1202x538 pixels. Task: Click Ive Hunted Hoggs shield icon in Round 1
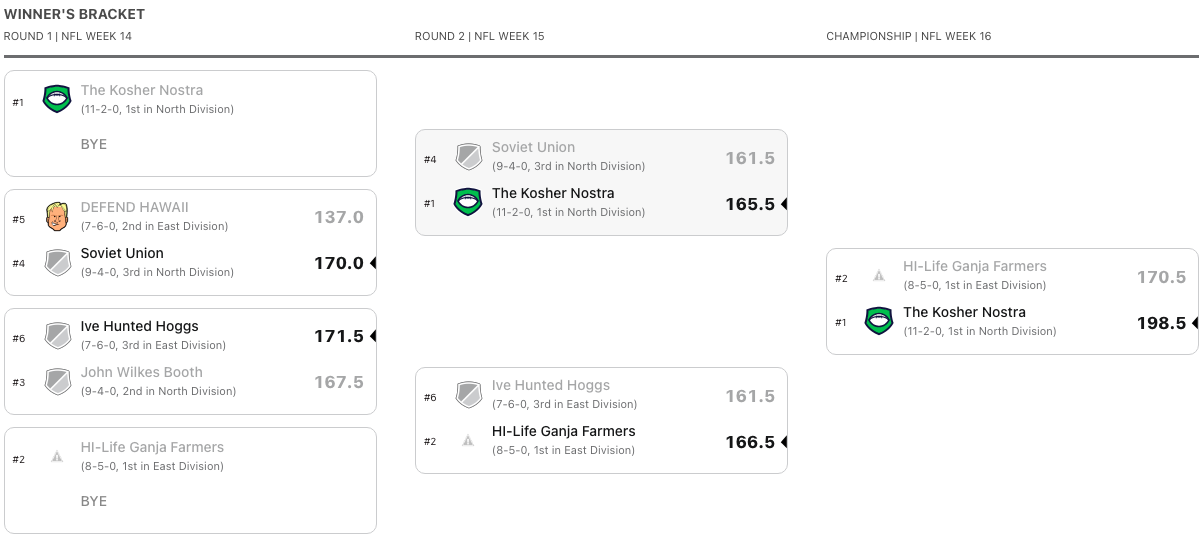57,336
